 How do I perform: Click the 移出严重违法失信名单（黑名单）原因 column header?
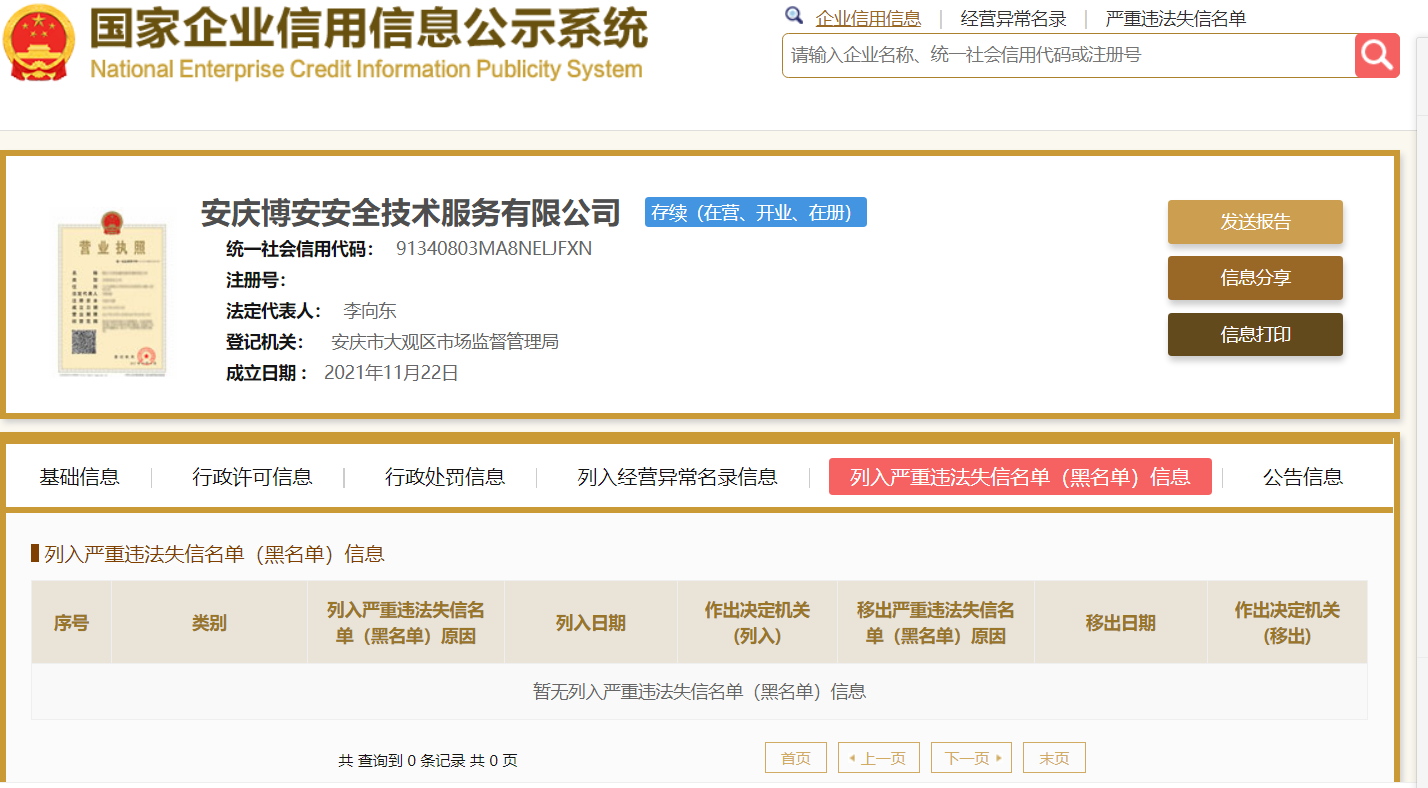(936, 623)
